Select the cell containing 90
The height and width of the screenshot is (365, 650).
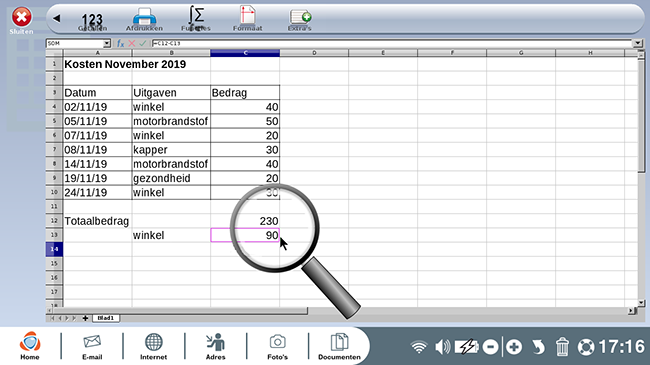[245, 235]
